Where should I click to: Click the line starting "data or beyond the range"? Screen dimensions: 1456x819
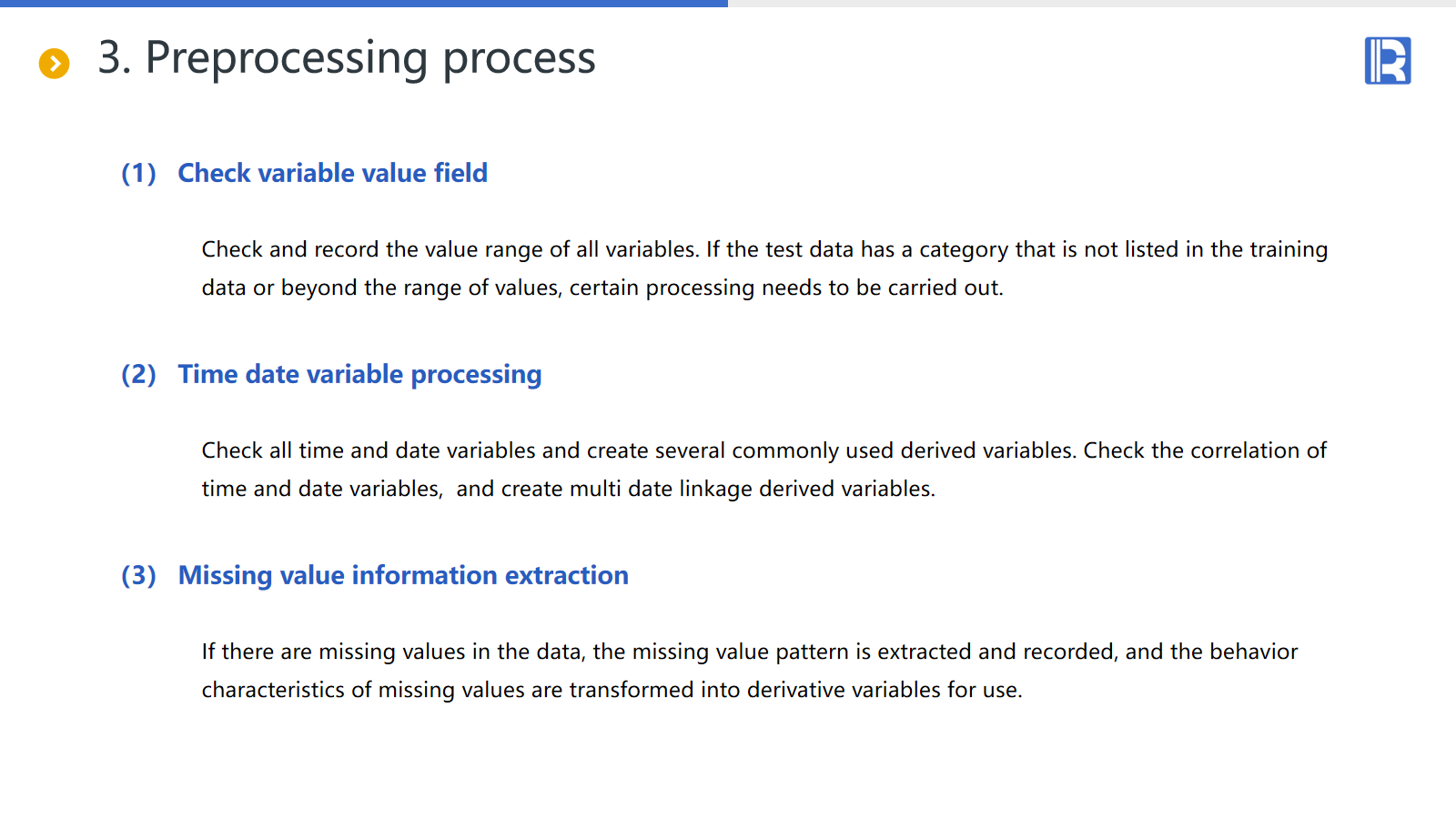[x=602, y=288]
